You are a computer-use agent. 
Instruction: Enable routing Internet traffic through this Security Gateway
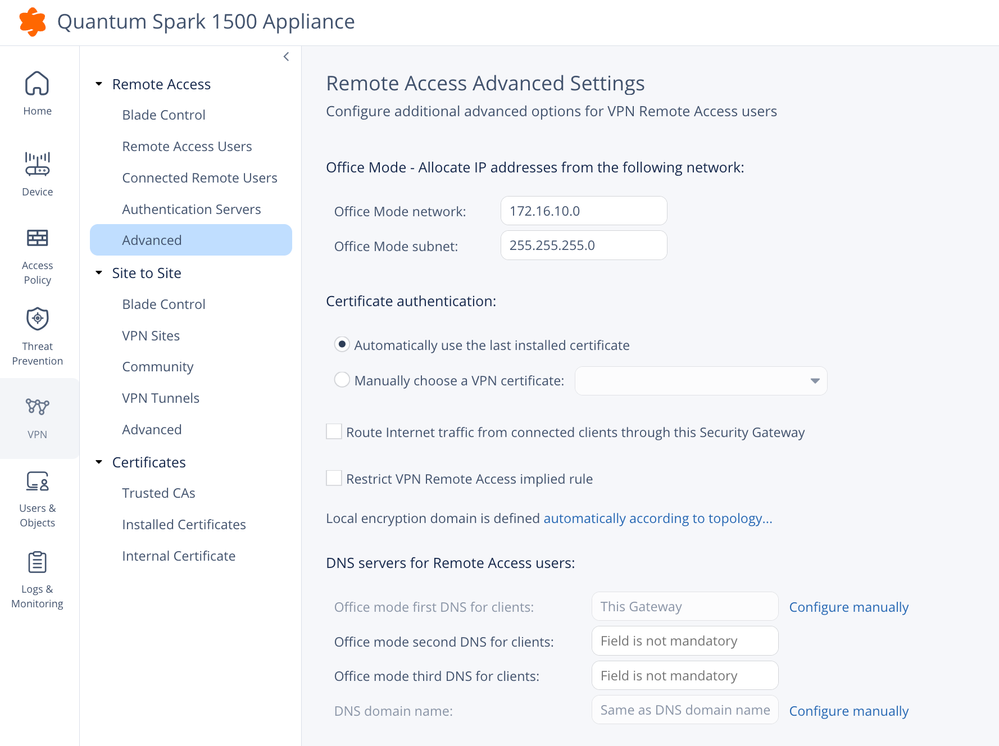334,432
